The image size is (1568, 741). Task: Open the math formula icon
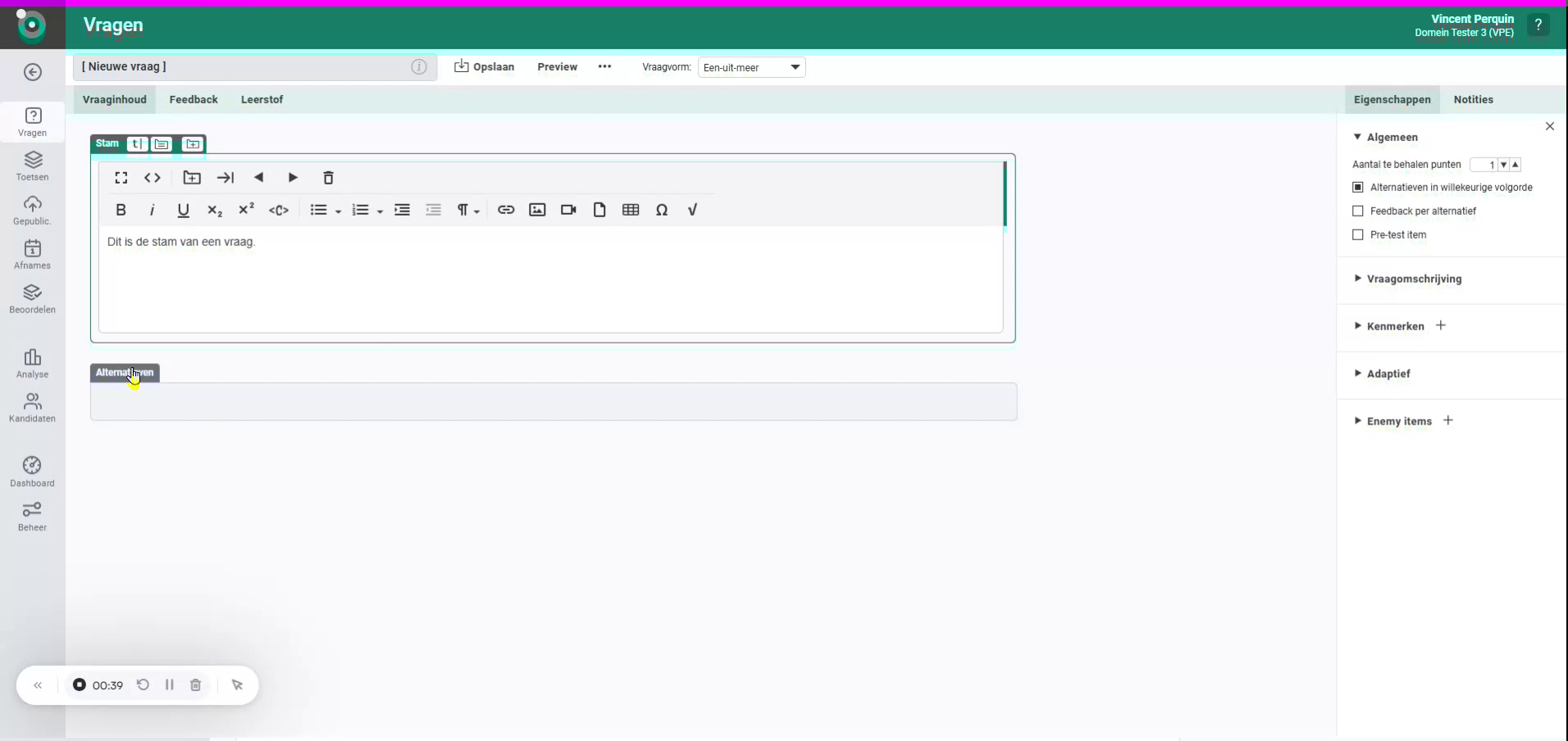[x=691, y=211]
